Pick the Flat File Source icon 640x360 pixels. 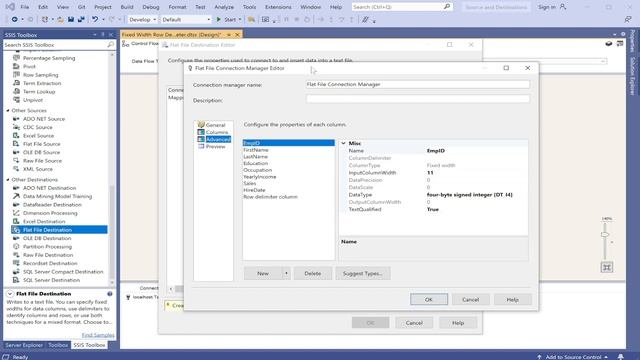pyautogui.click(x=16, y=144)
